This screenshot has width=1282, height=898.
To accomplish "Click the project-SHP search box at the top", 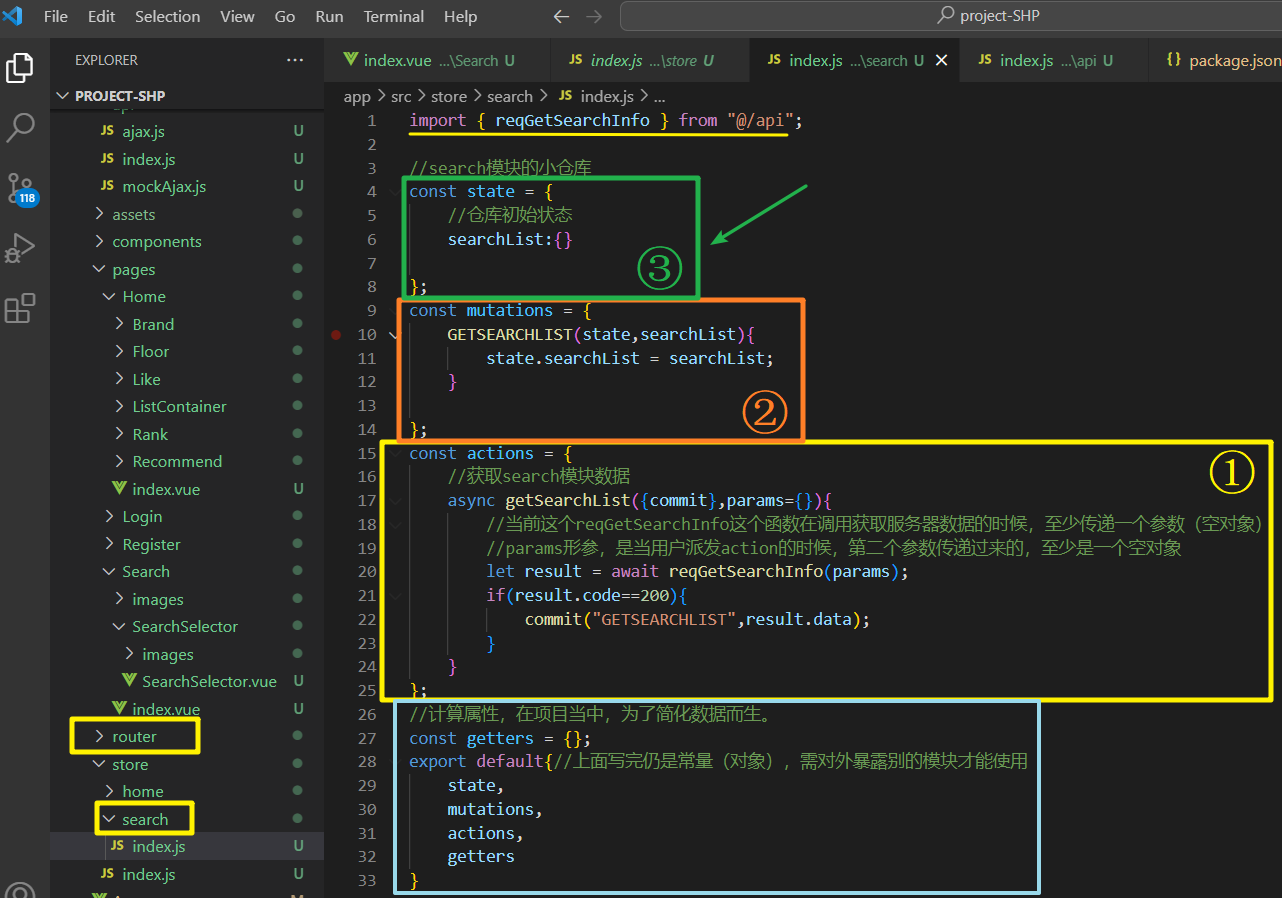I will coord(988,15).
